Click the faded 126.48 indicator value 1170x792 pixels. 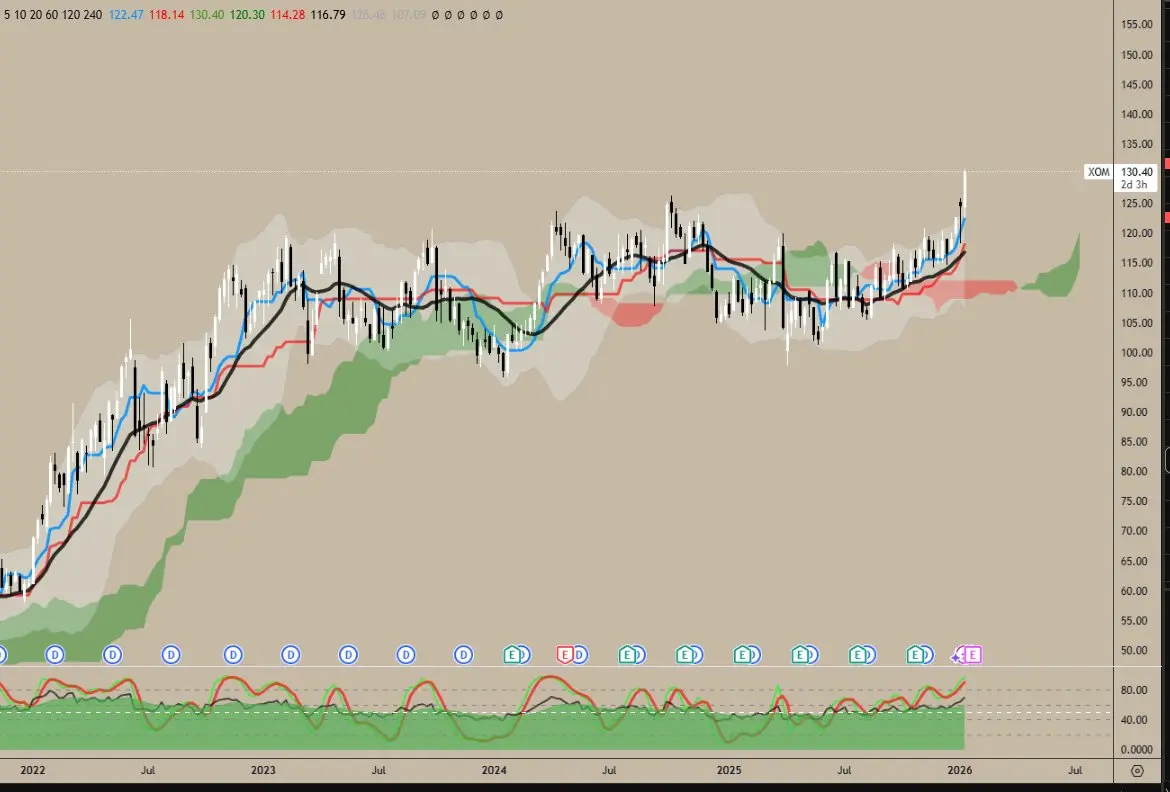tap(368, 15)
